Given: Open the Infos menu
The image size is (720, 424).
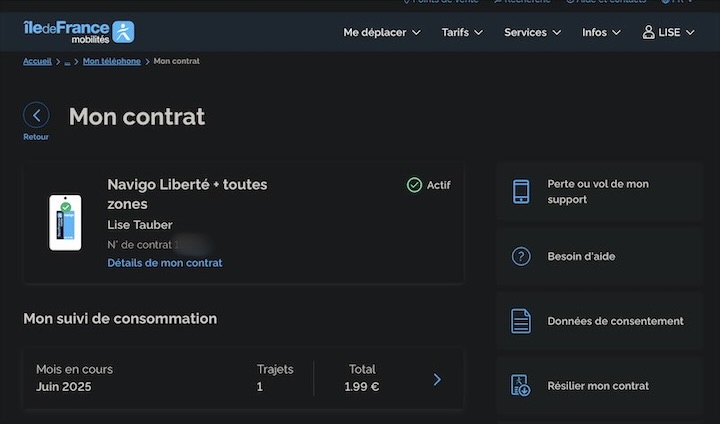Looking at the screenshot, I should pos(601,32).
